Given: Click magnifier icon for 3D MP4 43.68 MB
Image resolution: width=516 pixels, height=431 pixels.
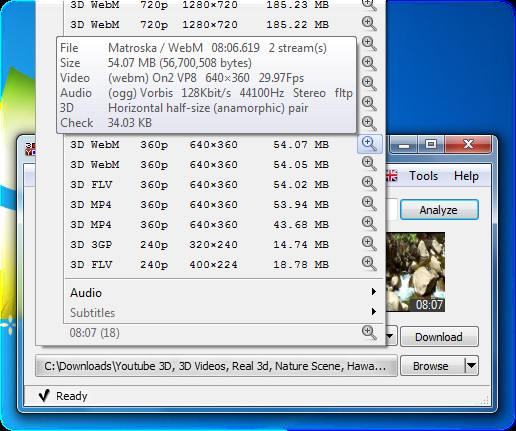Looking at the screenshot, I should tap(369, 224).
